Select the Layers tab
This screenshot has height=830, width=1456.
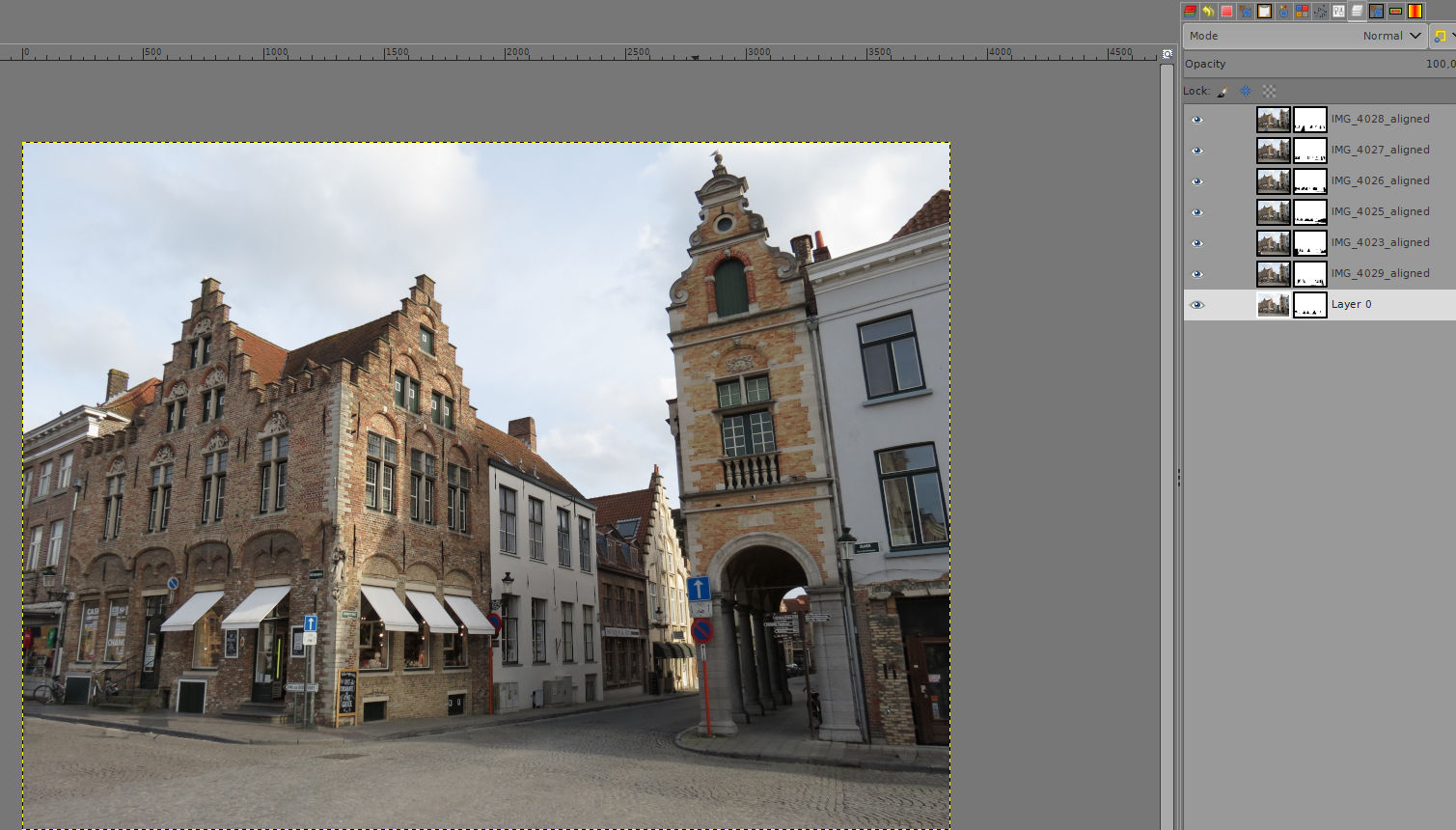1358,12
